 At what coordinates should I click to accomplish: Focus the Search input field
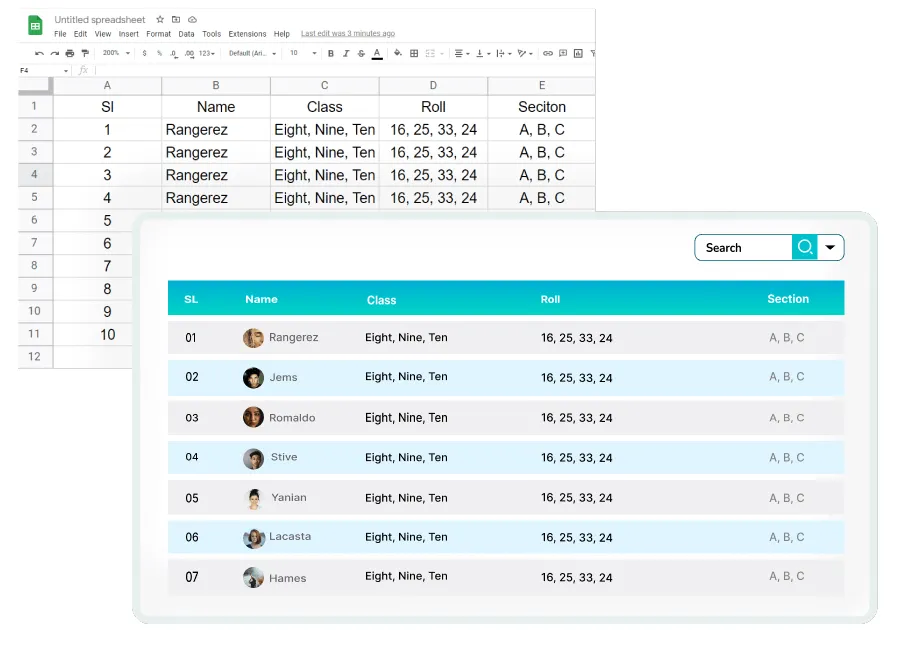click(743, 247)
